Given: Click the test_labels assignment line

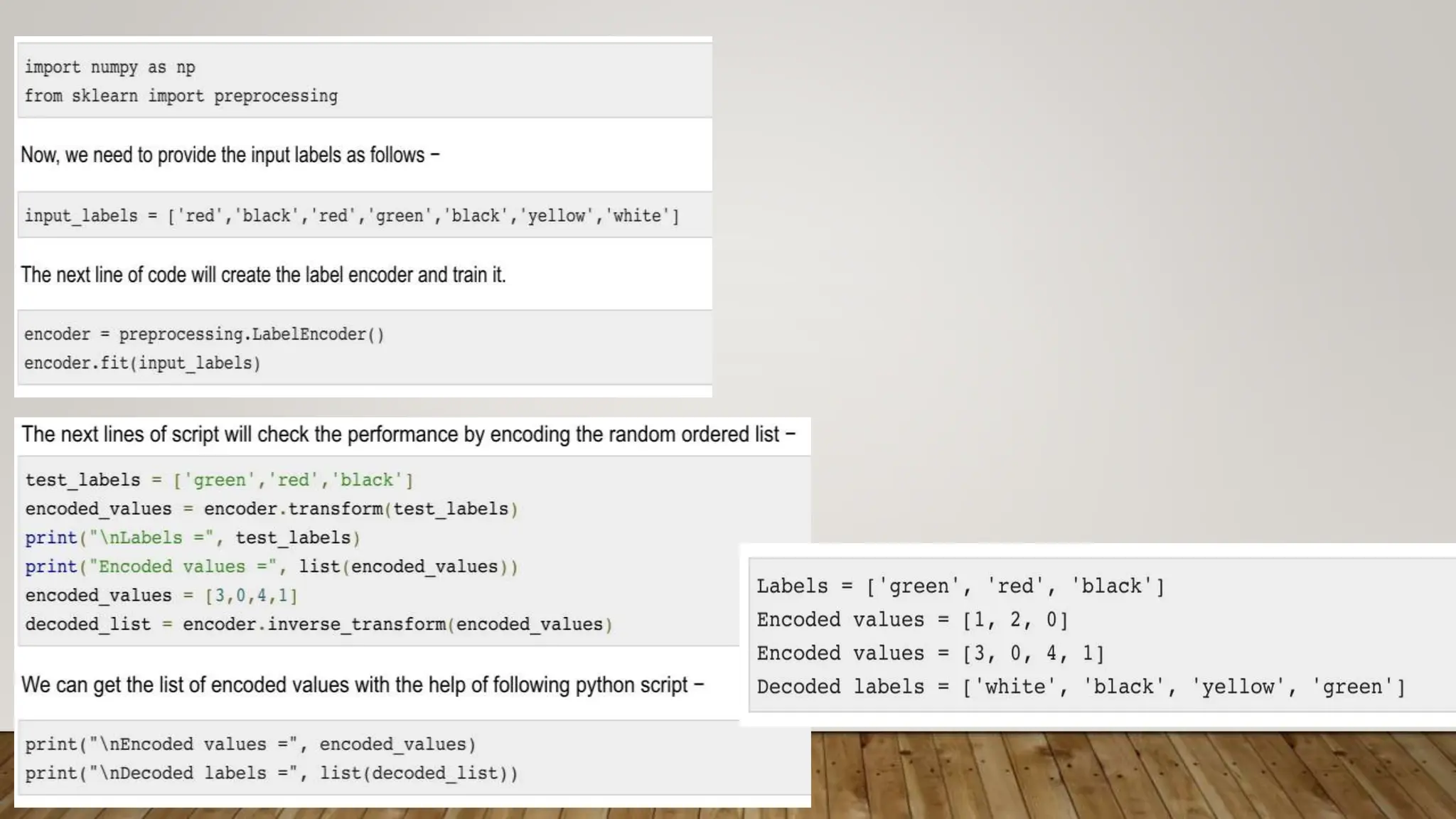Looking at the screenshot, I should (x=219, y=480).
